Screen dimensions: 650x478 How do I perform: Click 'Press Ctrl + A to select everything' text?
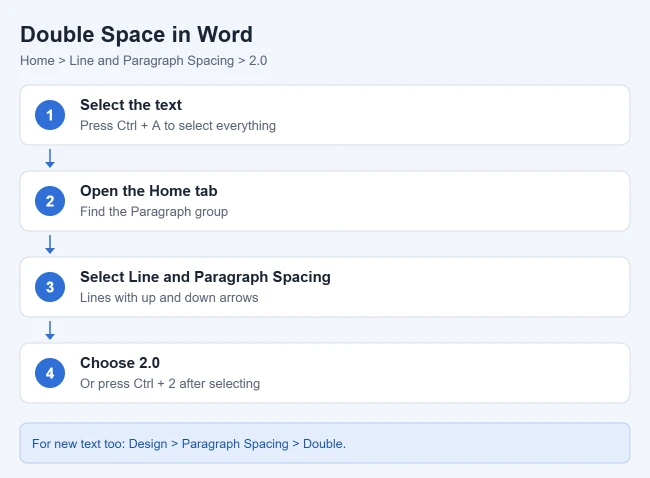point(178,126)
